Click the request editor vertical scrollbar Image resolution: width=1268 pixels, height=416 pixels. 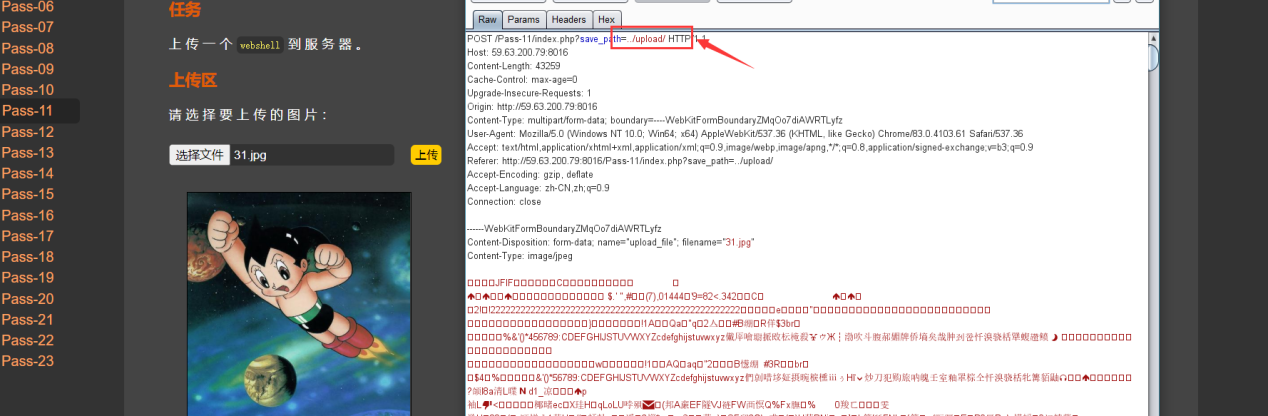point(1152,225)
